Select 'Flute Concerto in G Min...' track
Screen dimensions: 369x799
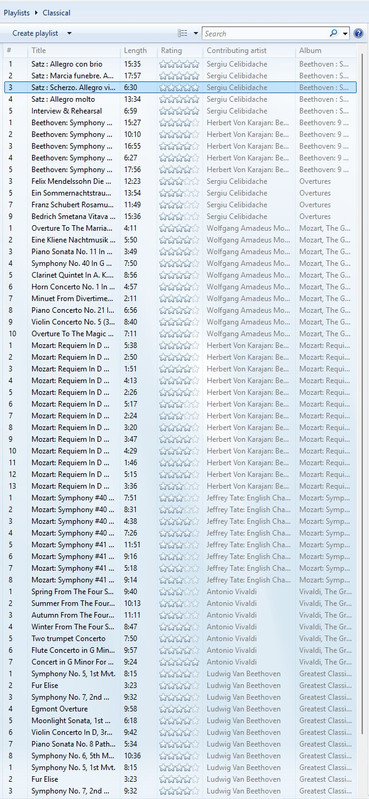click(x=180, y=650)
